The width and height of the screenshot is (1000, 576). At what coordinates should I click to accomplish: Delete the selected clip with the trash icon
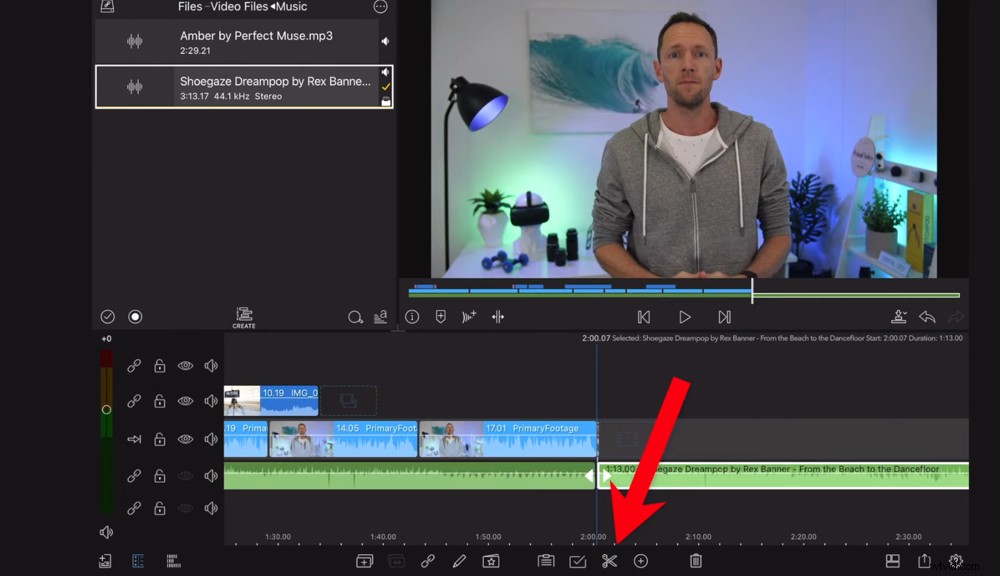[696, 562]
